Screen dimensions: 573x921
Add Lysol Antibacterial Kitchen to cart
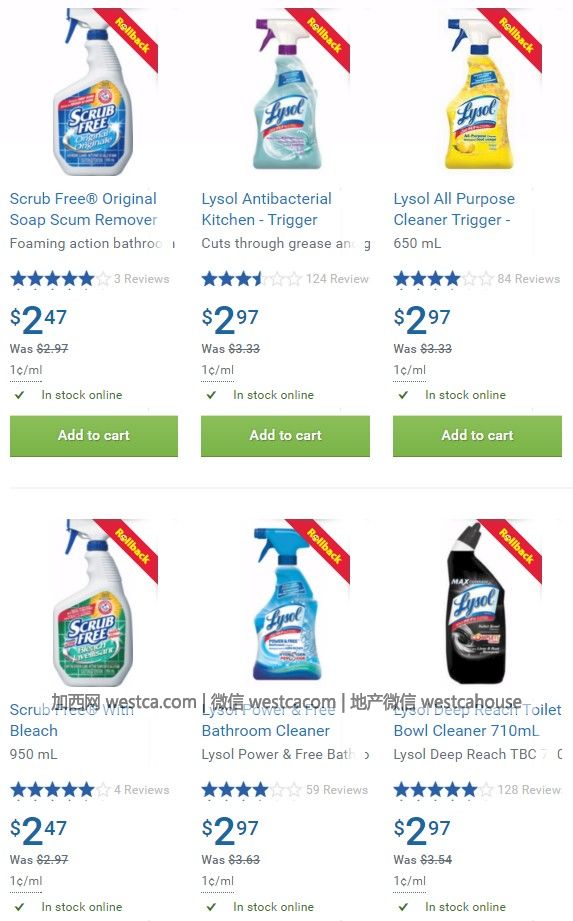[285, 436]
